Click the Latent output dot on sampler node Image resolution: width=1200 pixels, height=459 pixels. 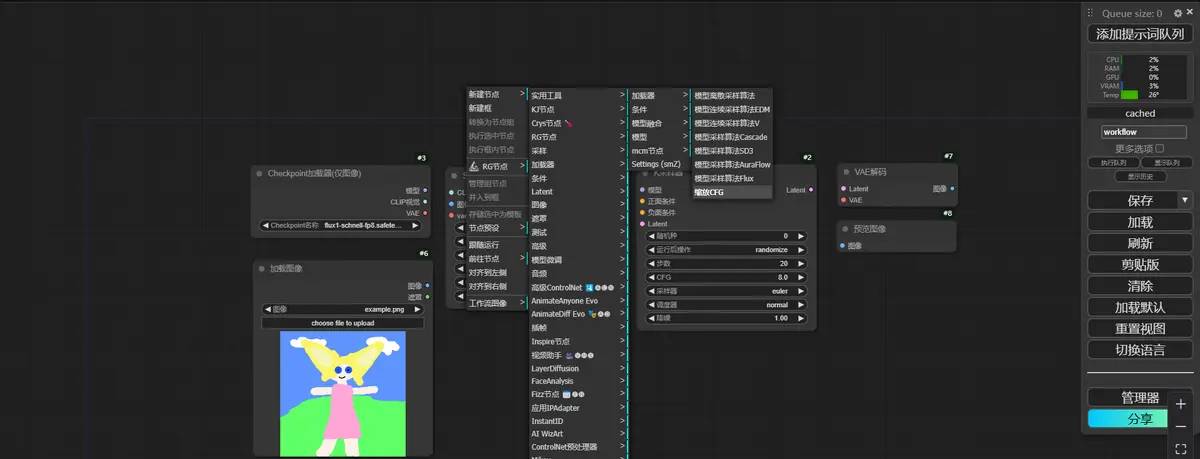pyautogui.click(x=810, y=189)
